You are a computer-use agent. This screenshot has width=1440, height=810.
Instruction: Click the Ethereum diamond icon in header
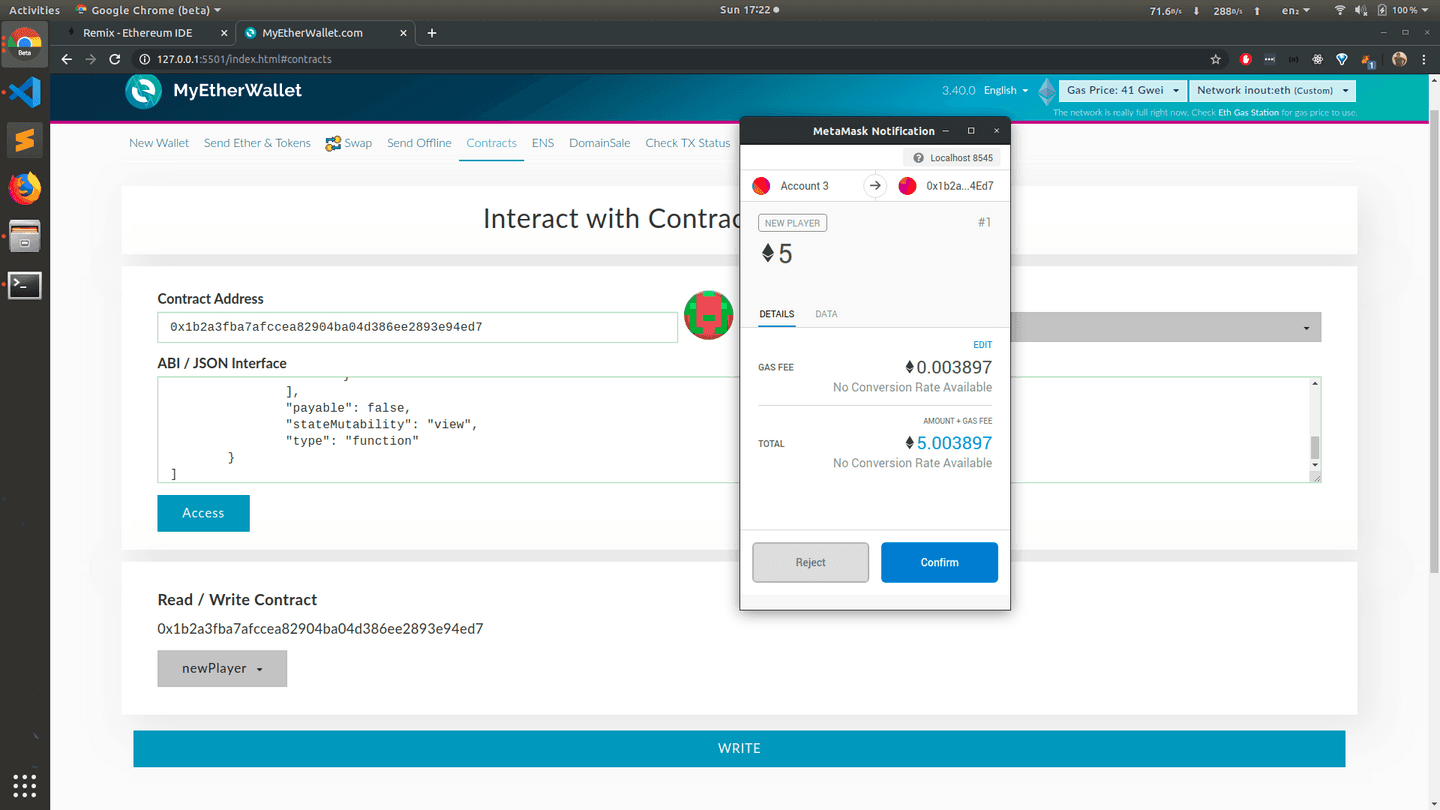pos(1046,91)
